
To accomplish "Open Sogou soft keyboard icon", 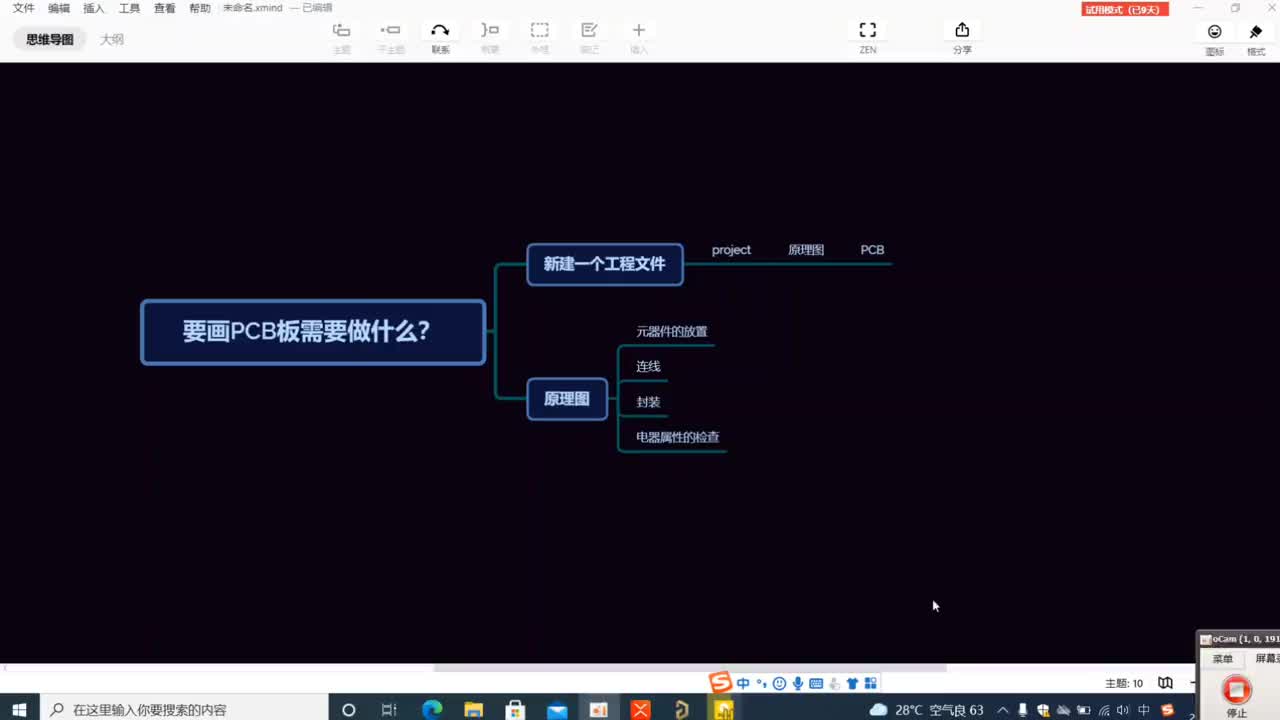I will tap(816, 684).
